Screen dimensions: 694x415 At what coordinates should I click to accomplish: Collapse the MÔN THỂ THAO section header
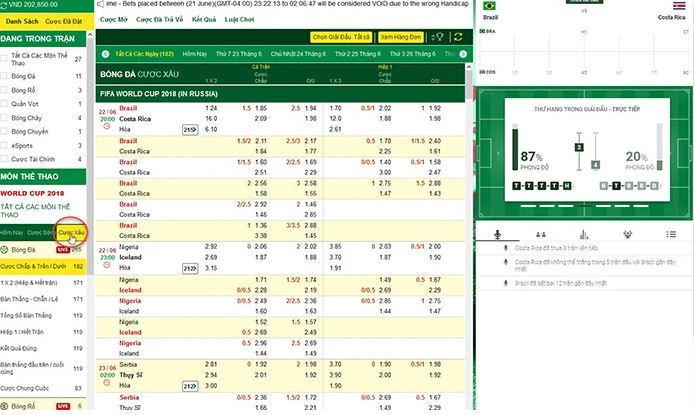(43, 177)
